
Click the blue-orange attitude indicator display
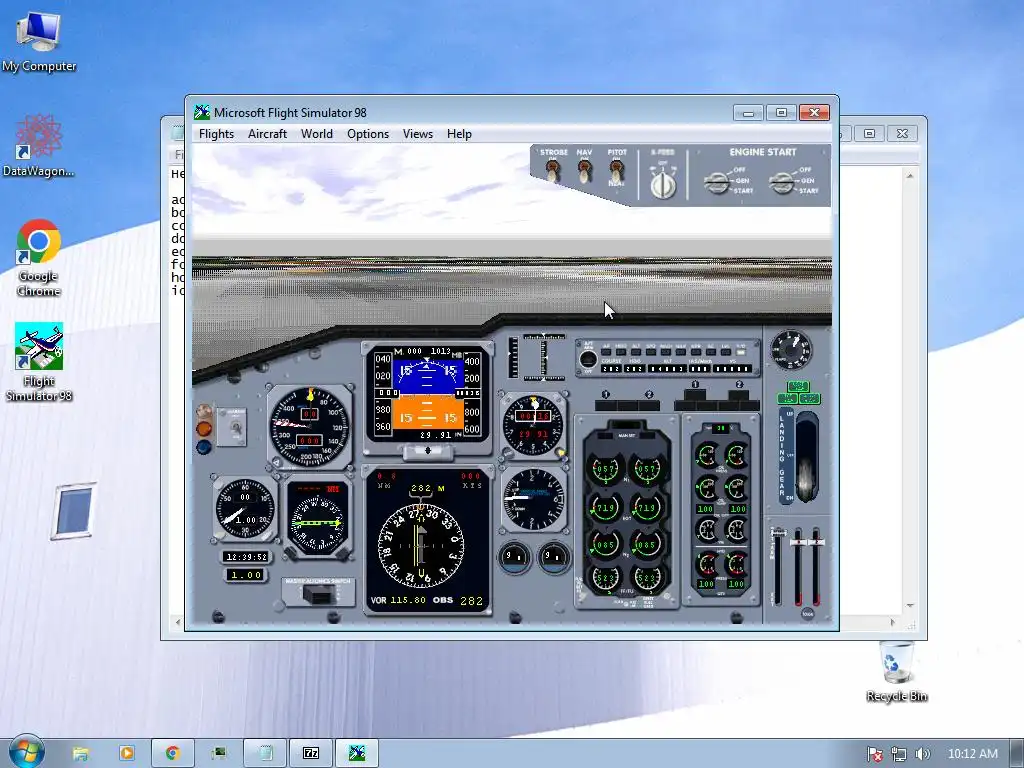coord(427,394)
